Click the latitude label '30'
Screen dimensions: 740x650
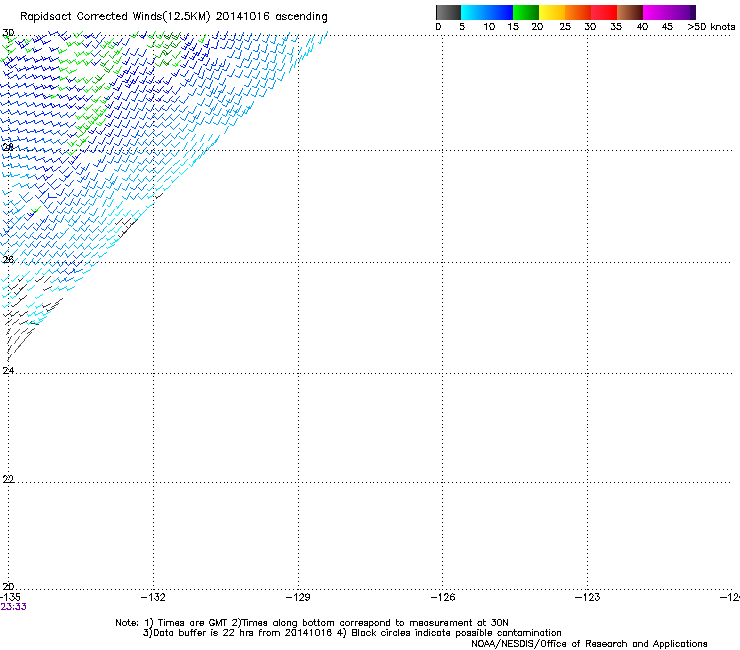[8, 33]
